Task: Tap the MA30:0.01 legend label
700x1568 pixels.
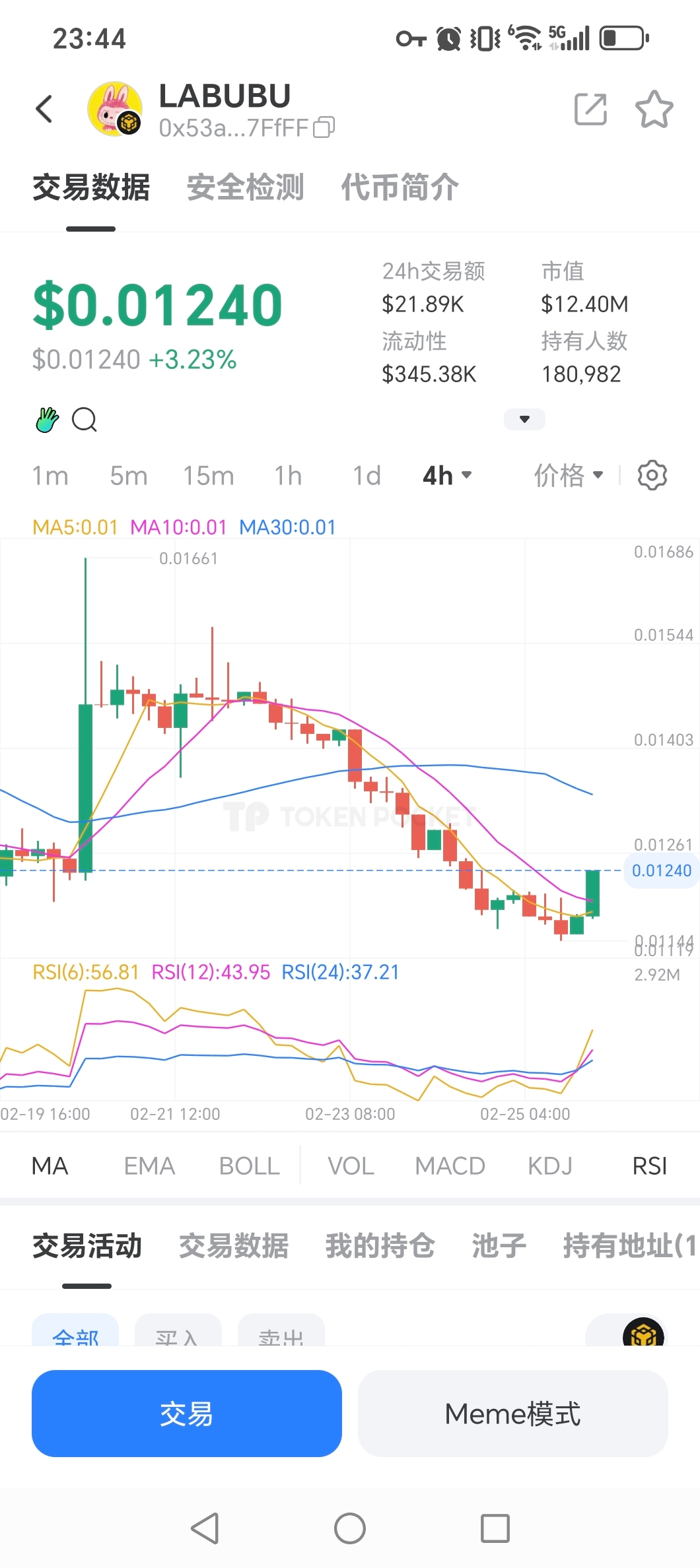Action: [287, 527]
